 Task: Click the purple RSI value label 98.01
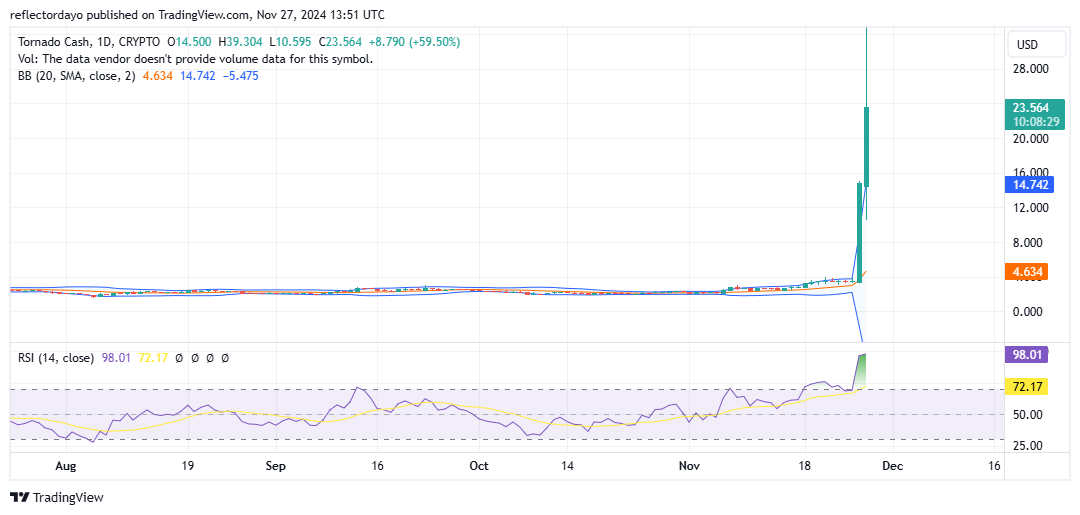[x=1026, y=355]
